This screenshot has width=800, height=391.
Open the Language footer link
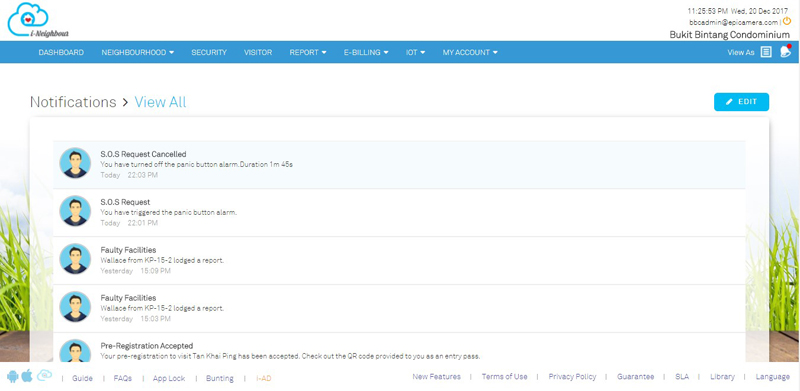click(x=772, y=377)
